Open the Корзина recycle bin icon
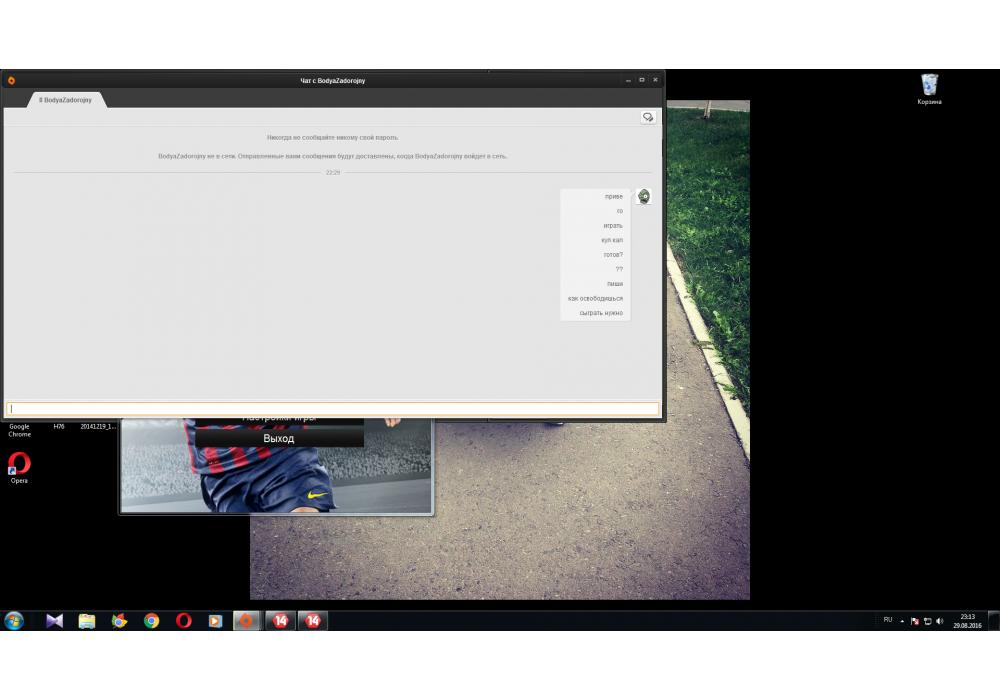The image size is (1000, 700). 929,89
